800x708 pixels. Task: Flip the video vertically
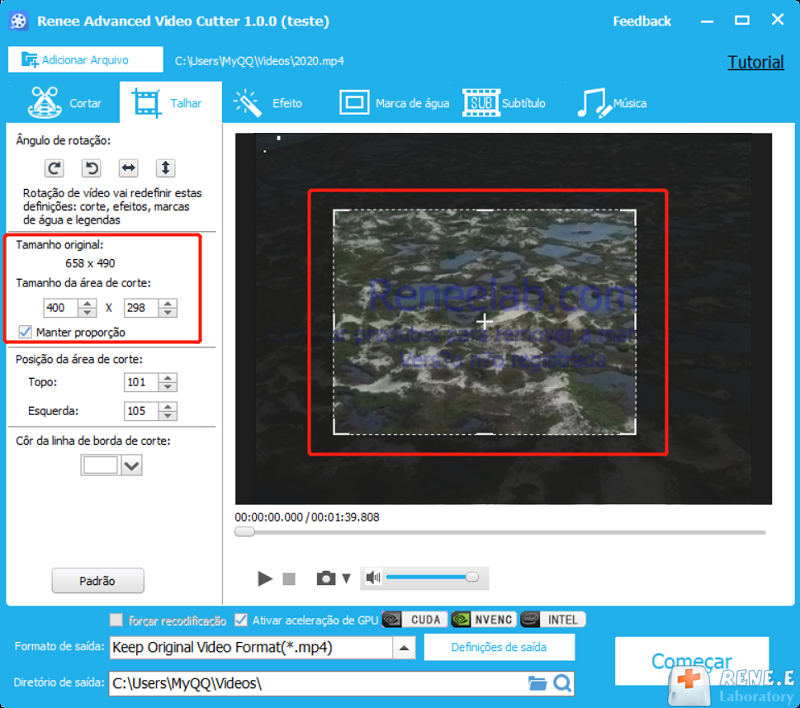coord(165,168)
